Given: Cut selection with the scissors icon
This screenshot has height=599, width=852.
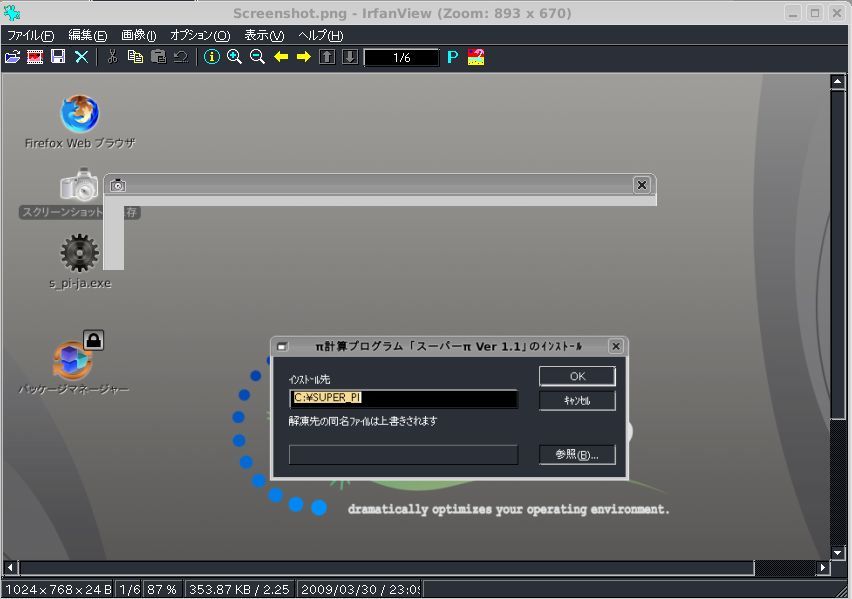Looking at the screenshot, I should coord(112,57).
